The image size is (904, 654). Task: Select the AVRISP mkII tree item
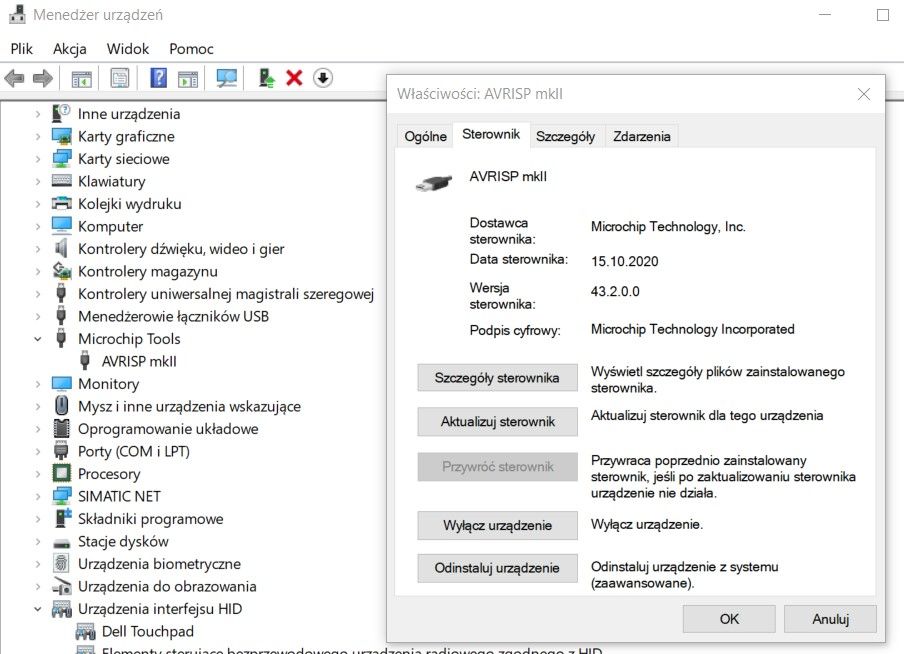point(139,362)
